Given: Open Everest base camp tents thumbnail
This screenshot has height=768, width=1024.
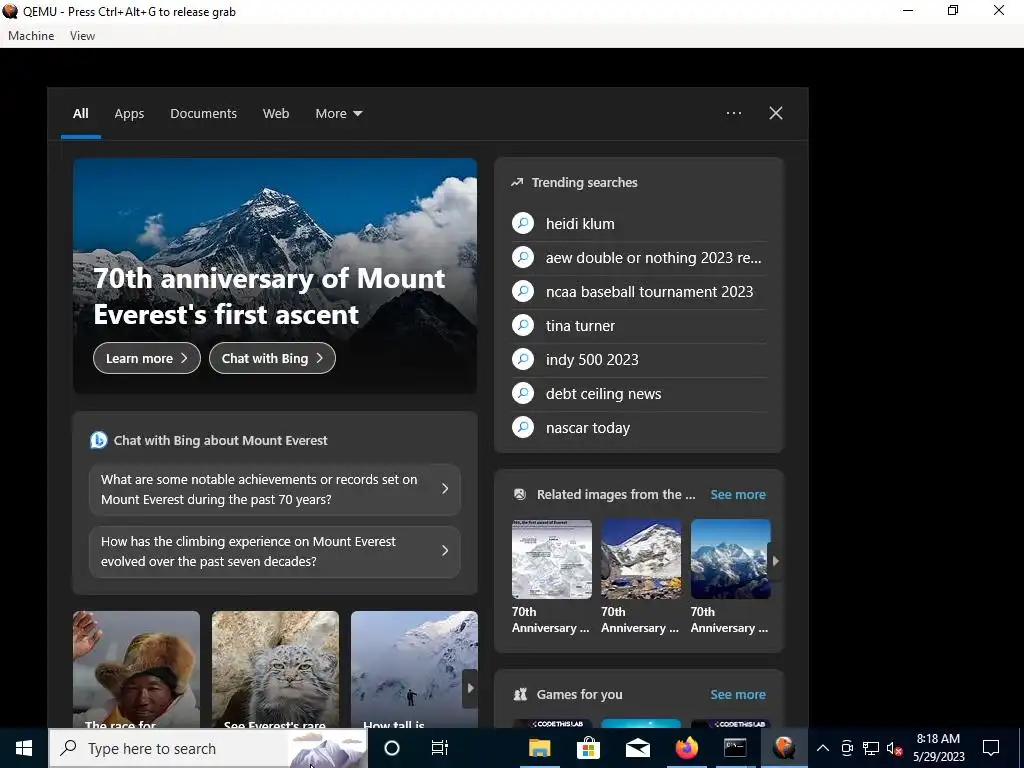Looking at the screenshot, I should pyautogui.click(x=641, y=559).
